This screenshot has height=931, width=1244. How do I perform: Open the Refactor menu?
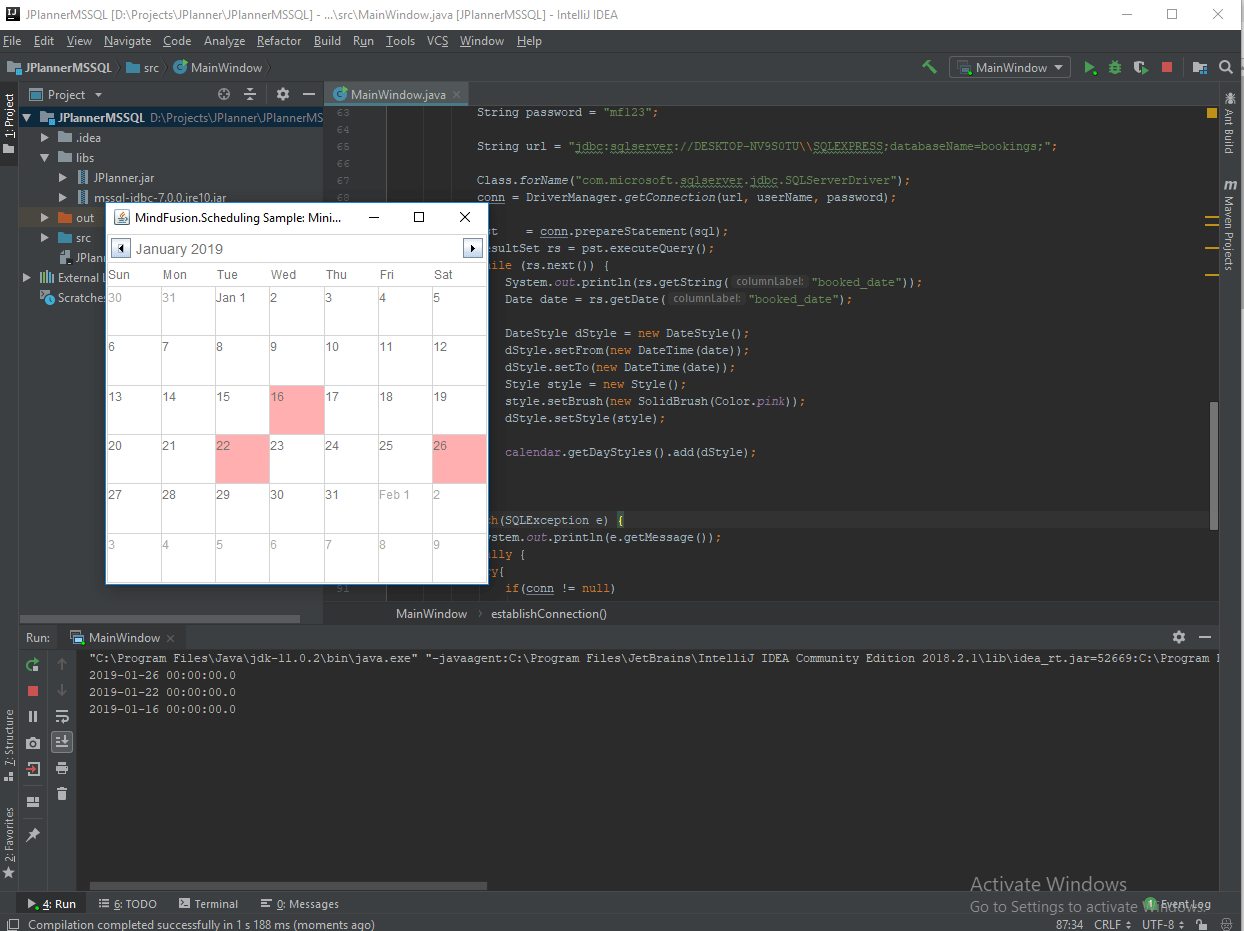click(279, 41)
